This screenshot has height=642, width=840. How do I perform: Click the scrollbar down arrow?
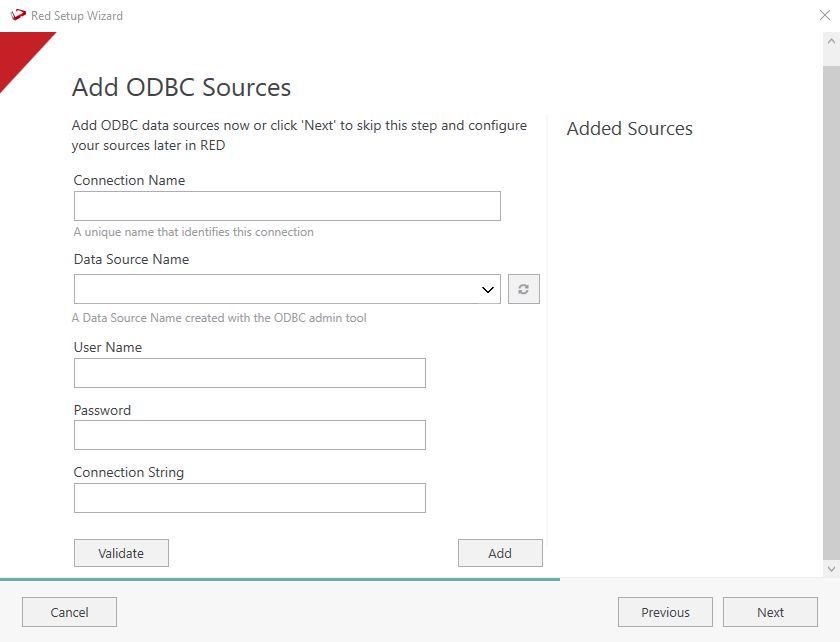831,568
